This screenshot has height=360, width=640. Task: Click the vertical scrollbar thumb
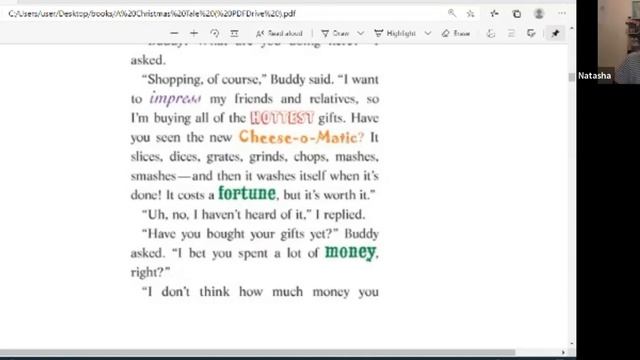[571, 77]
